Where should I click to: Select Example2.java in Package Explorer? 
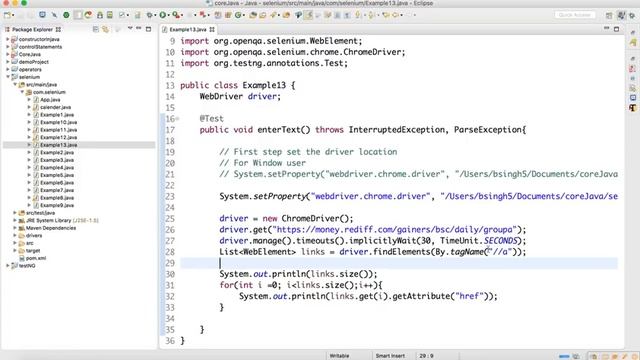tap(57, 153)
